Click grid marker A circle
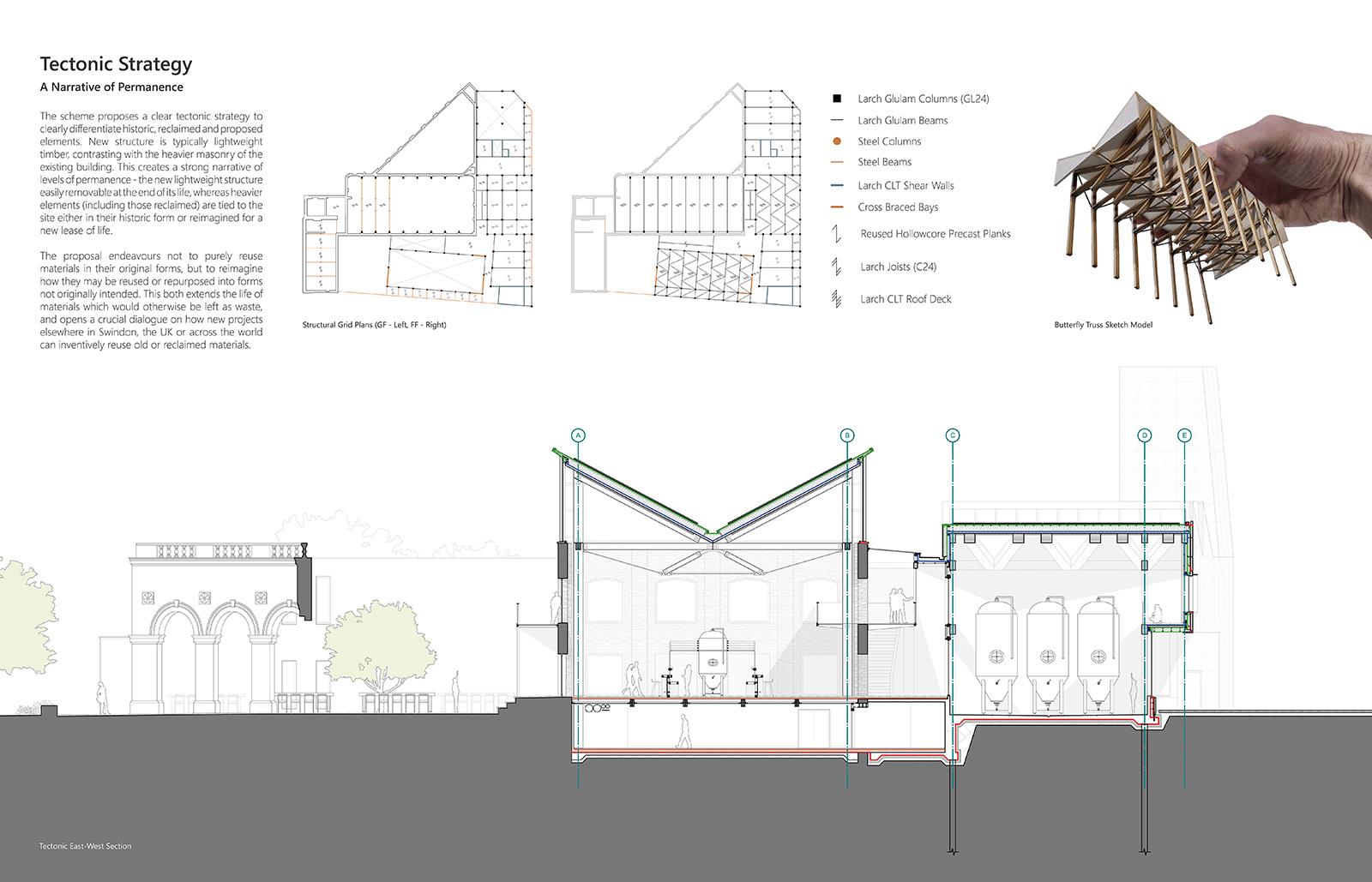This screenshot has width=1372, height=882. [x=579, y=435]
